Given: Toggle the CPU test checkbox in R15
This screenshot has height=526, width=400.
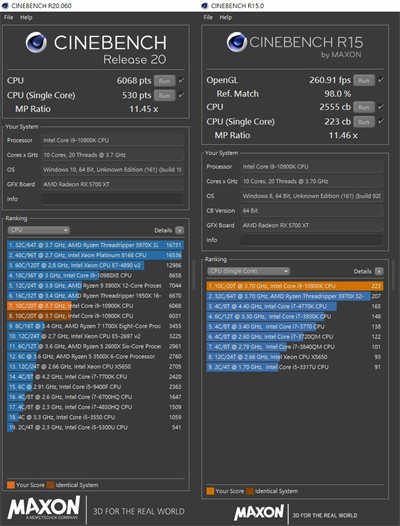Looking at the screenshot, I should coord(380,107).
